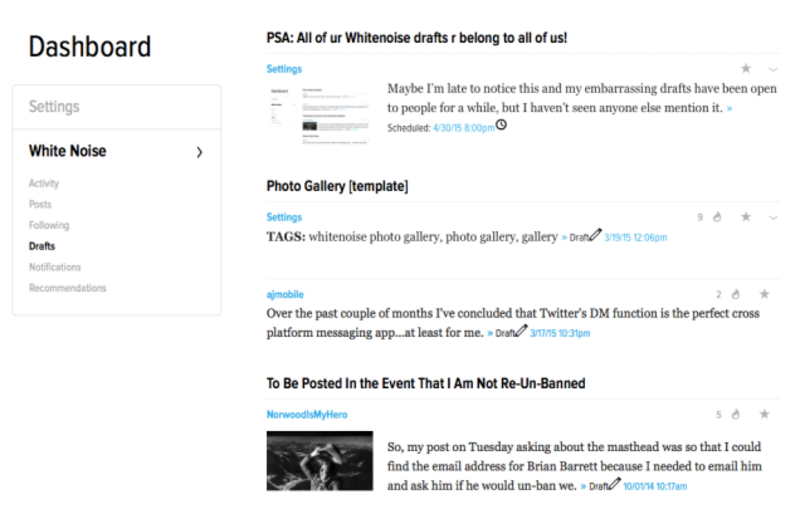
Task: Click the pencil icon on Photo Gallery draft
Action: pos(595,236)
